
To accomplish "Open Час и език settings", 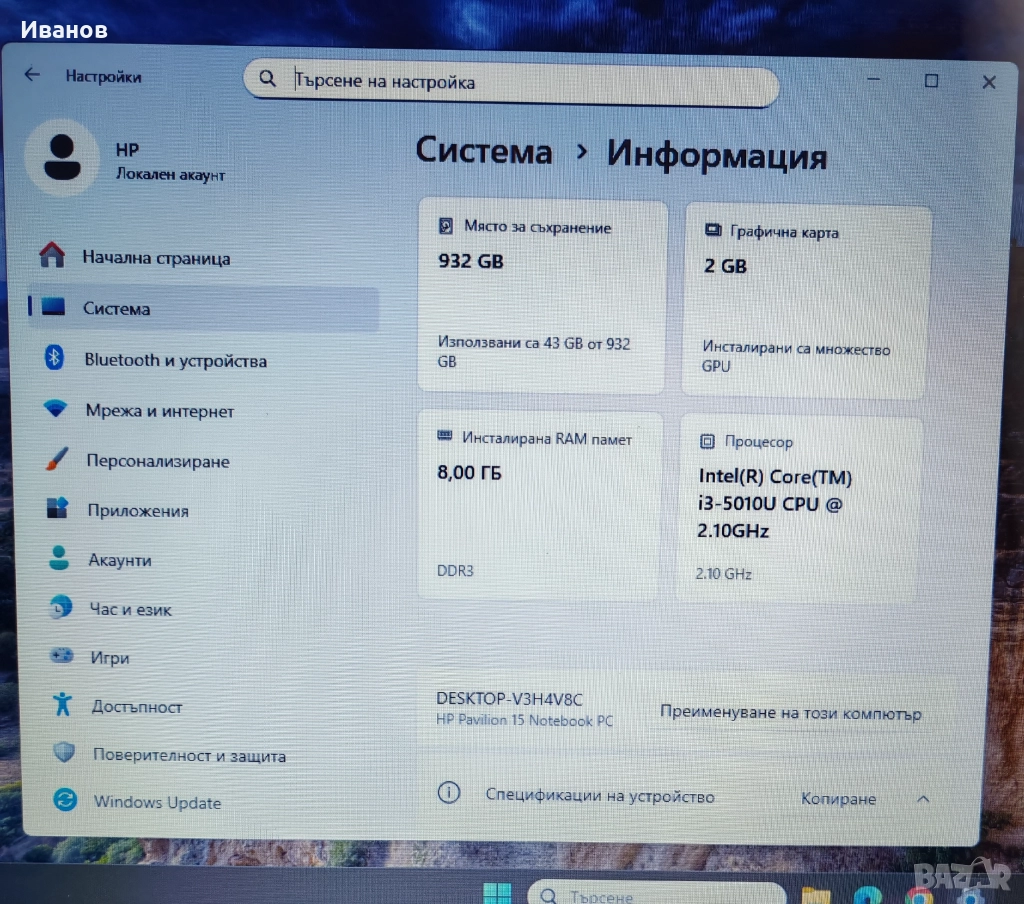I will (x=130, y=609).
